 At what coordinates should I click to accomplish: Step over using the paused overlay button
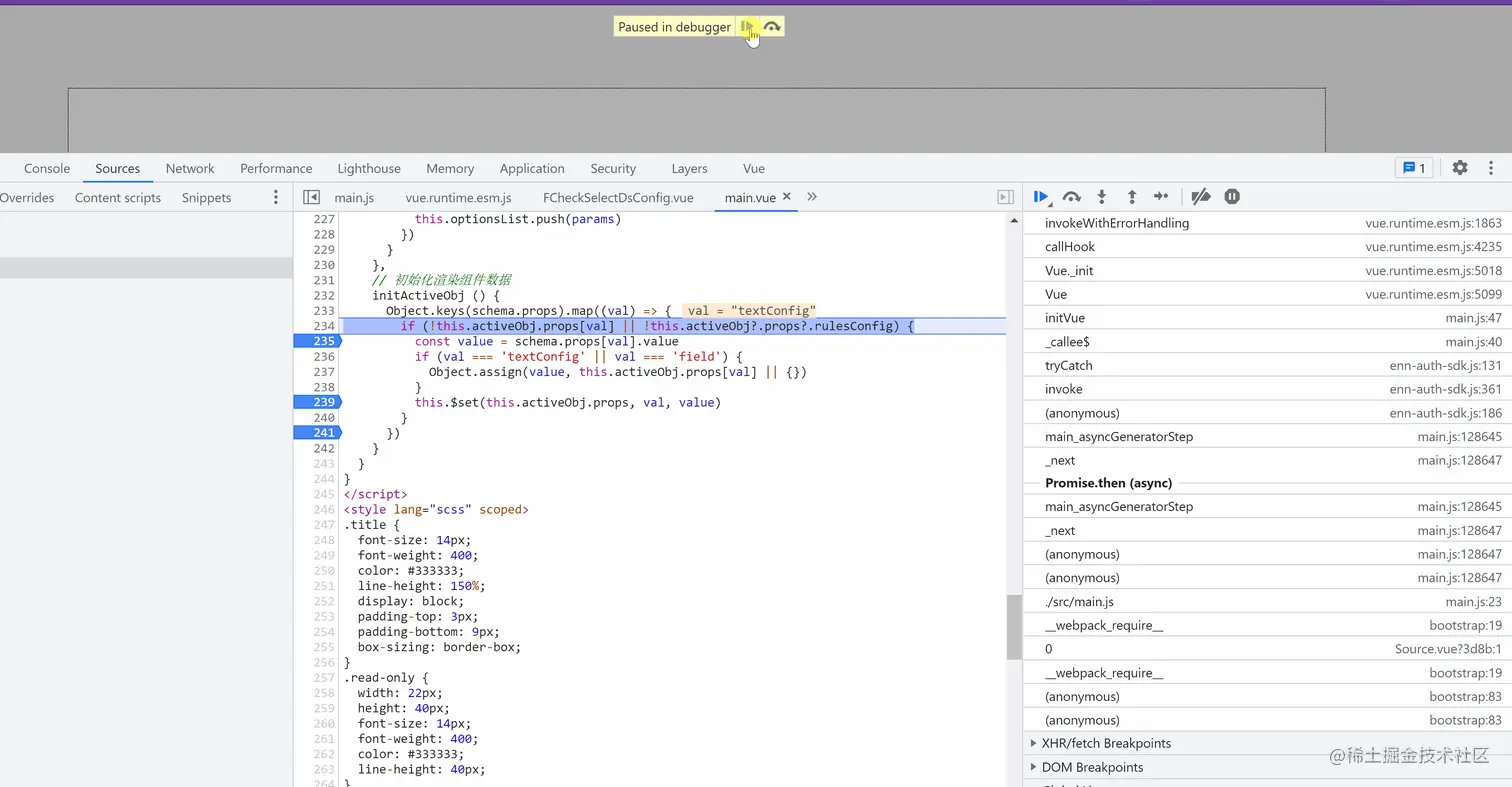click(772, 27)
